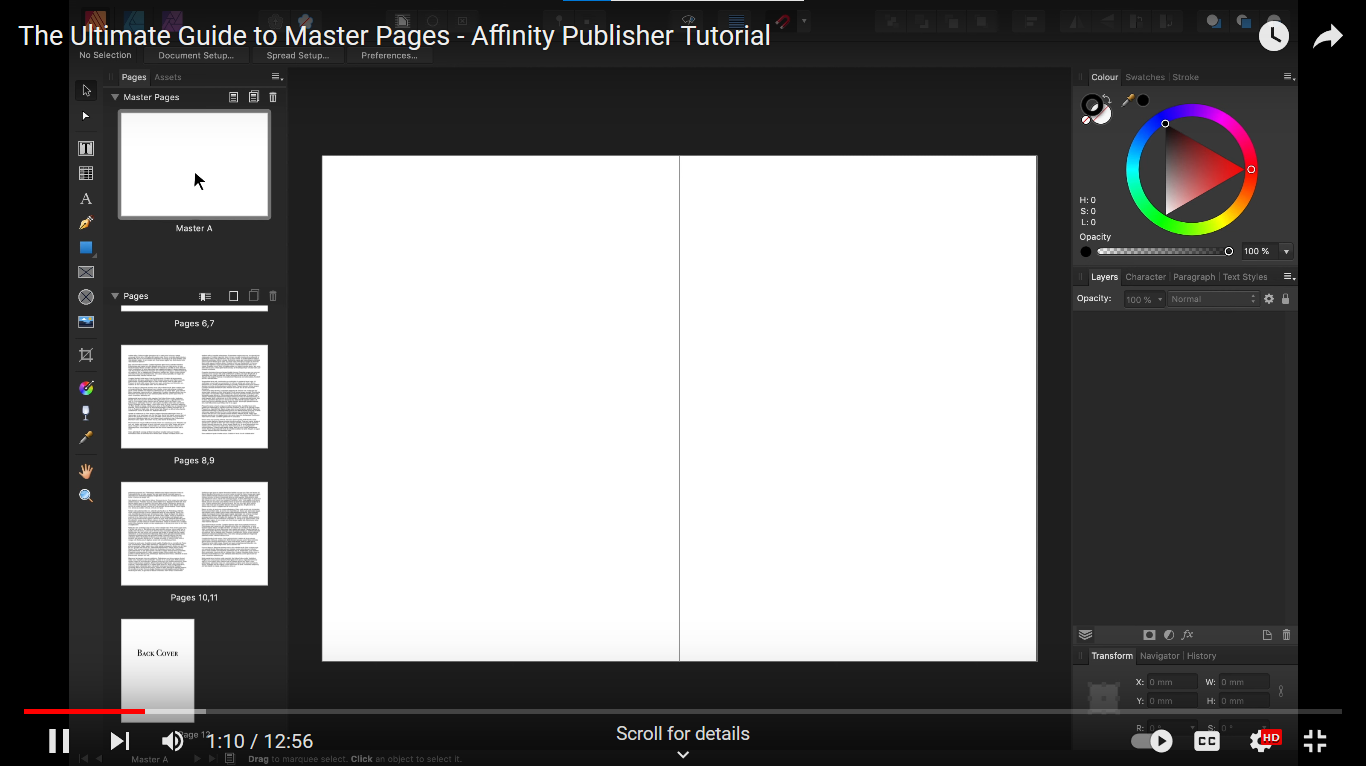Collapse the Pages section triangle

tap(115, 296)
